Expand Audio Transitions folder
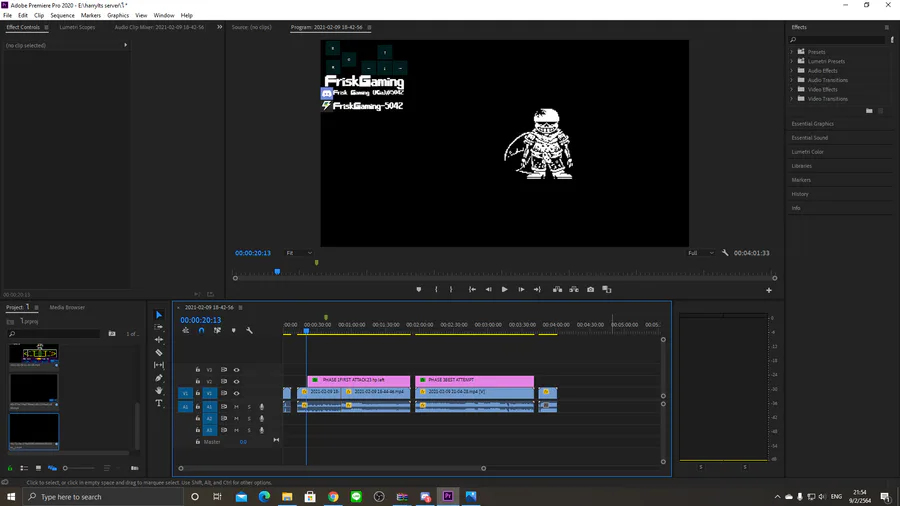900x506 pixels. pyautogui.click(x=792, y=80)
